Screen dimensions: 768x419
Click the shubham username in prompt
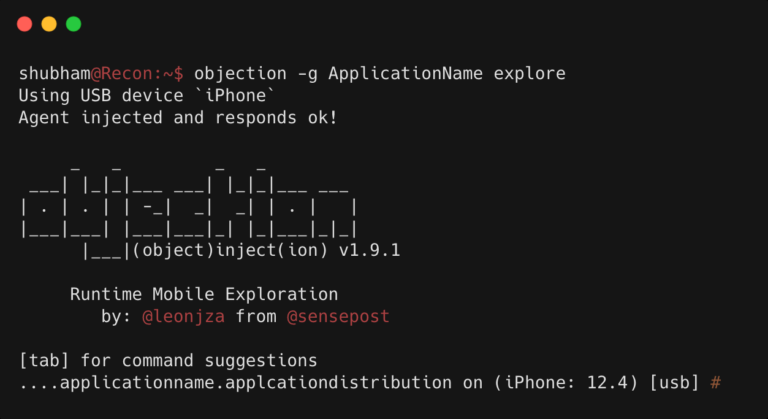tap(54, 74)
